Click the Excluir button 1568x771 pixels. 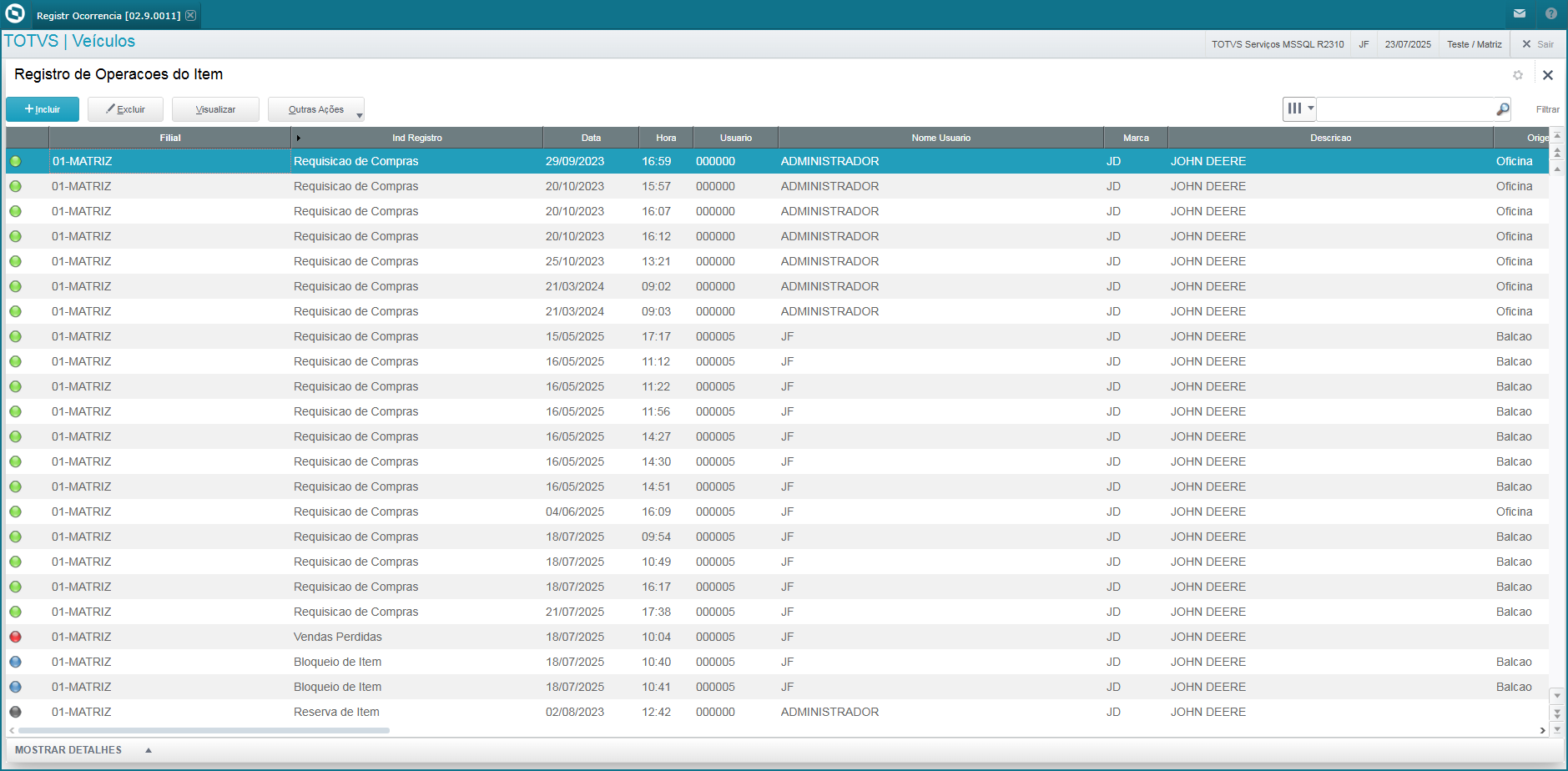(125, 109)
